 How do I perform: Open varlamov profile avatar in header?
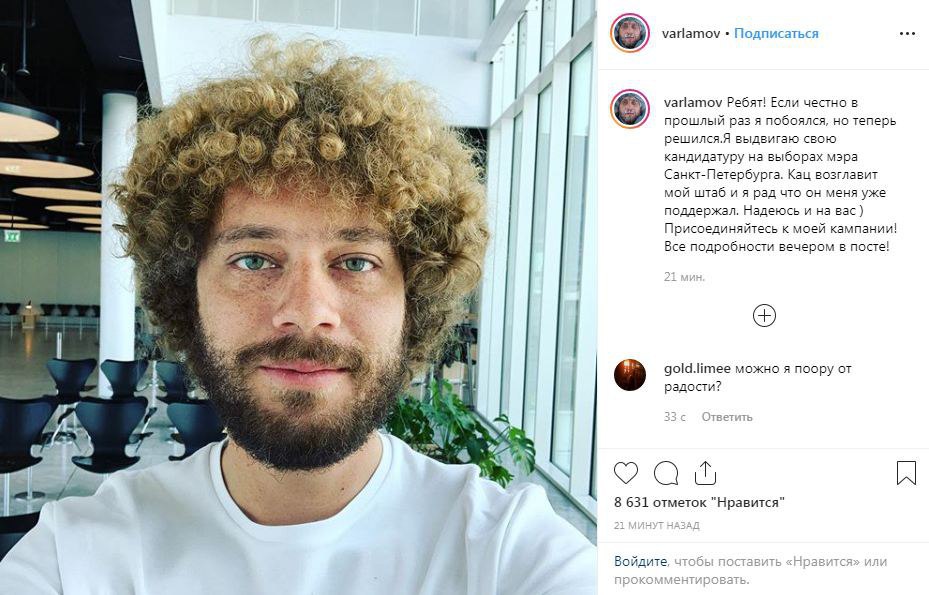coord(630,33)
